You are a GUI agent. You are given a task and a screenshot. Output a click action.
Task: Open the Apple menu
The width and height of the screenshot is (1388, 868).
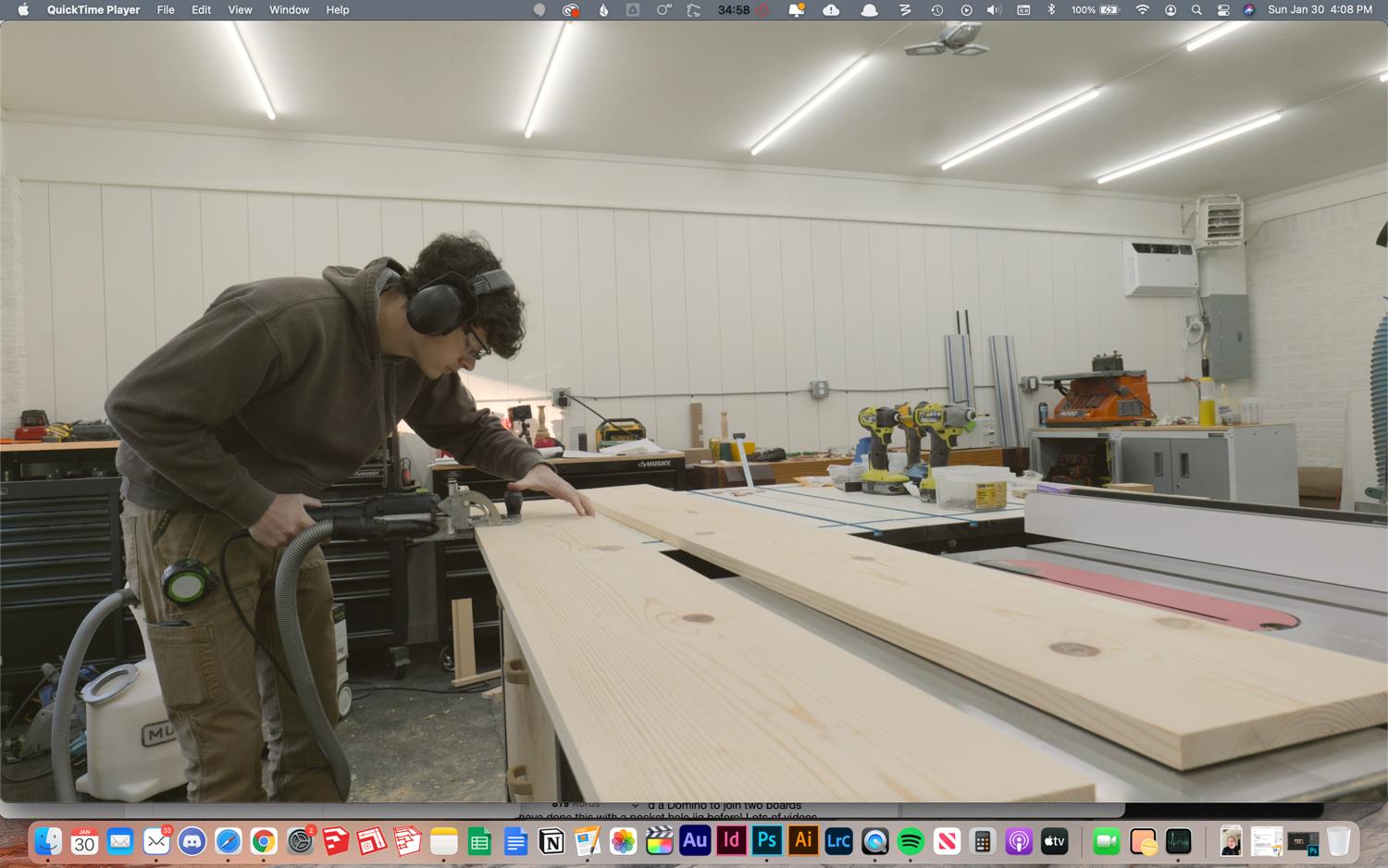tap(23, 9)
